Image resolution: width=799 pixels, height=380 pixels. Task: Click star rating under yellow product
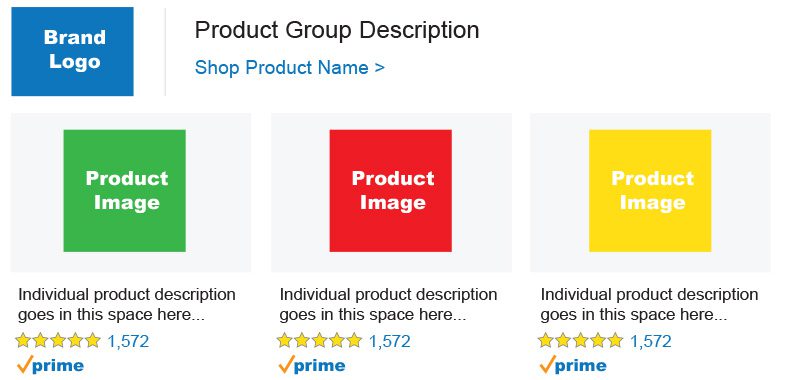[x=580, y=340]
